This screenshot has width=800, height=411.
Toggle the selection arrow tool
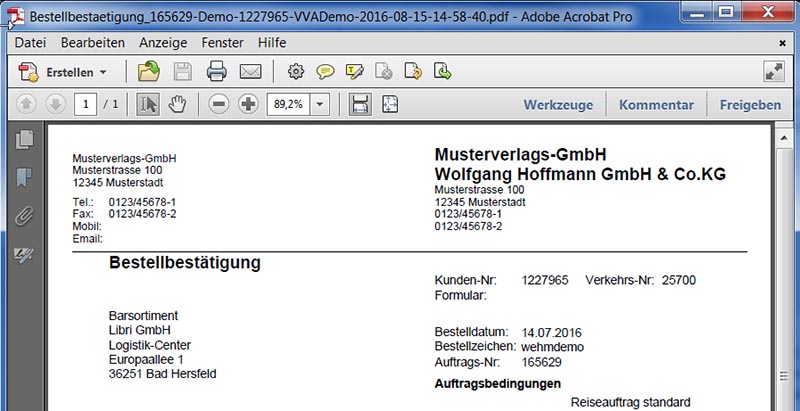pos(148,105)
